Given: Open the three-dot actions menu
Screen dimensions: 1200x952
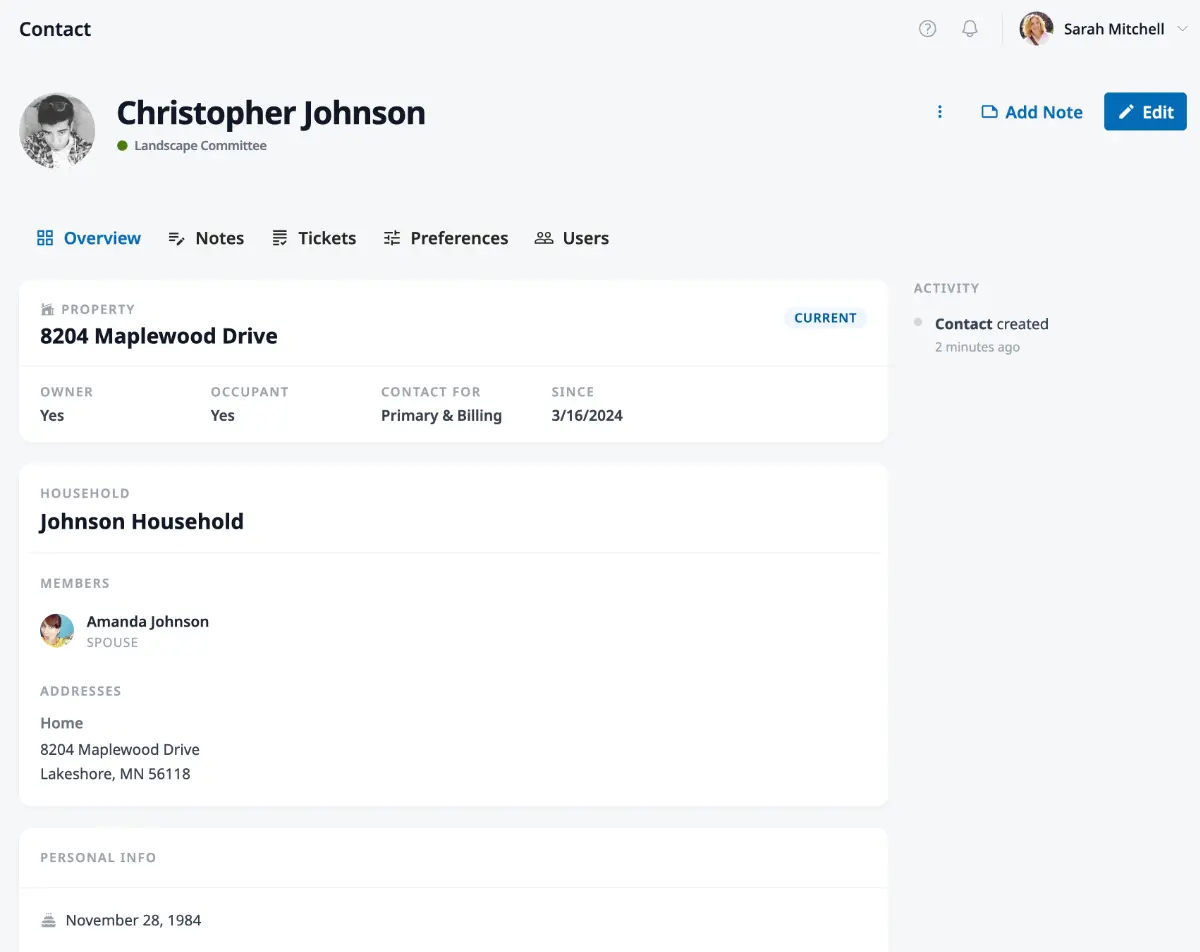Looking at the screenshot, I should 939,111.
